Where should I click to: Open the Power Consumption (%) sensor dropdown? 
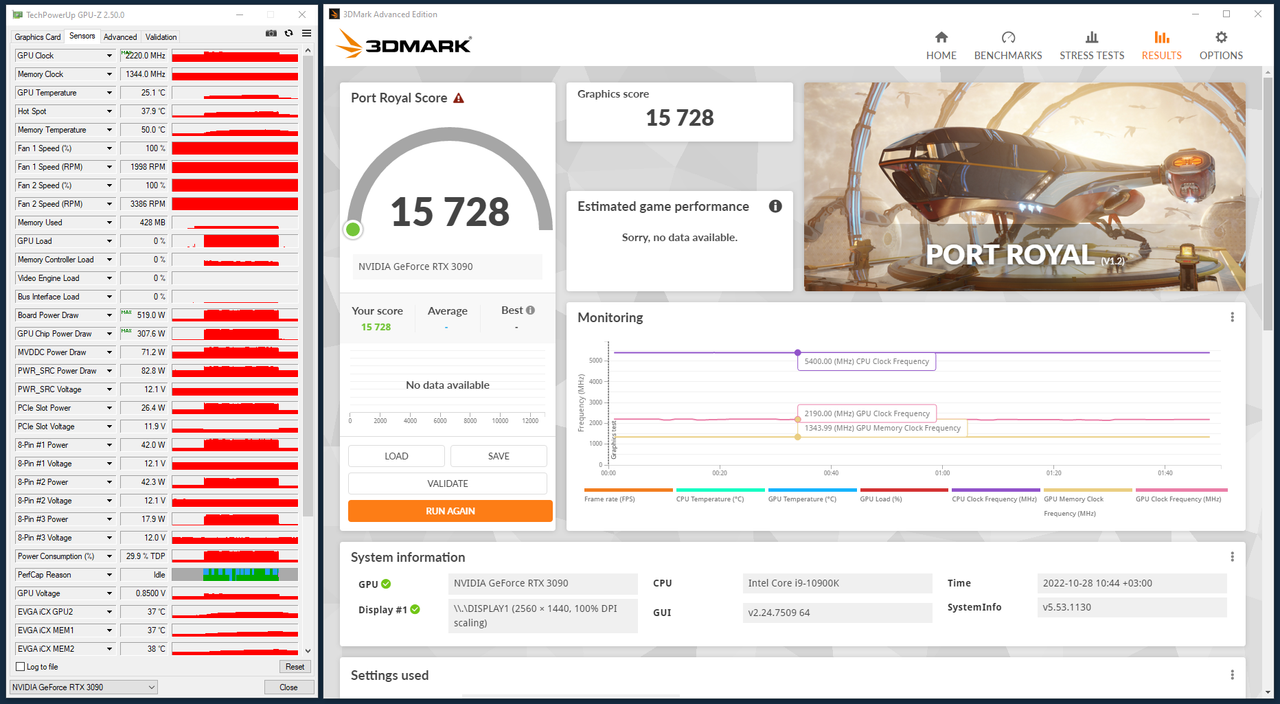coord(110,556)
